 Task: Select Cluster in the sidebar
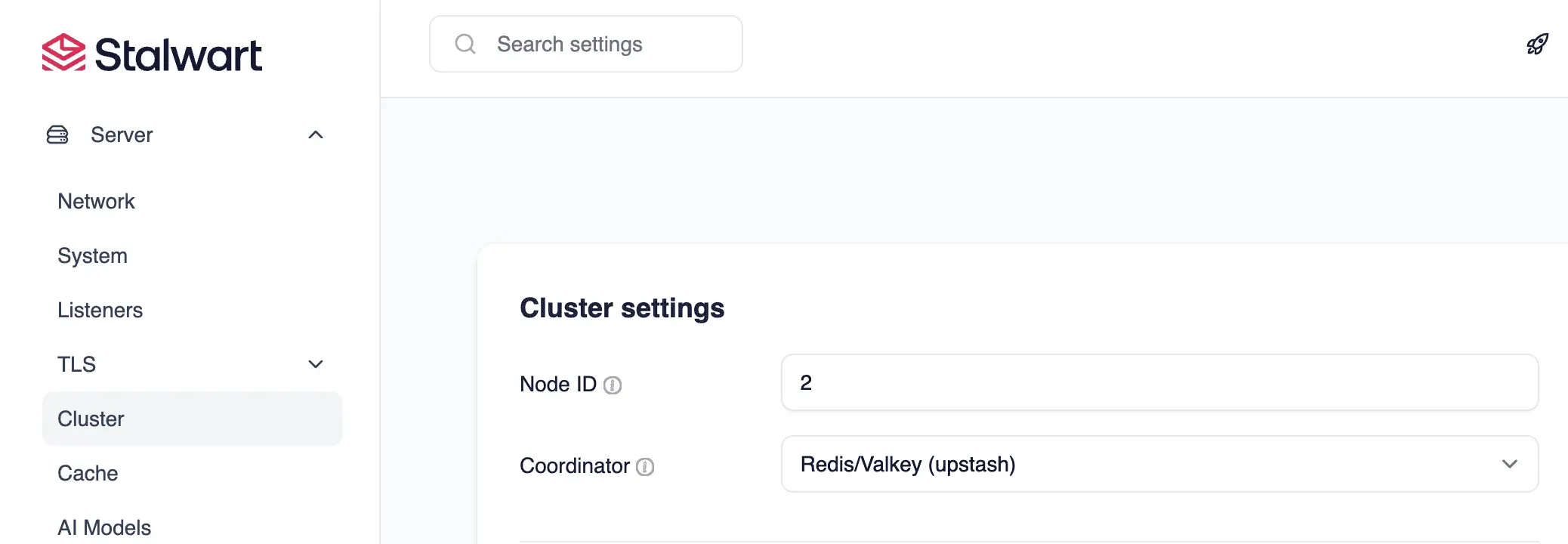click(91, 419)
